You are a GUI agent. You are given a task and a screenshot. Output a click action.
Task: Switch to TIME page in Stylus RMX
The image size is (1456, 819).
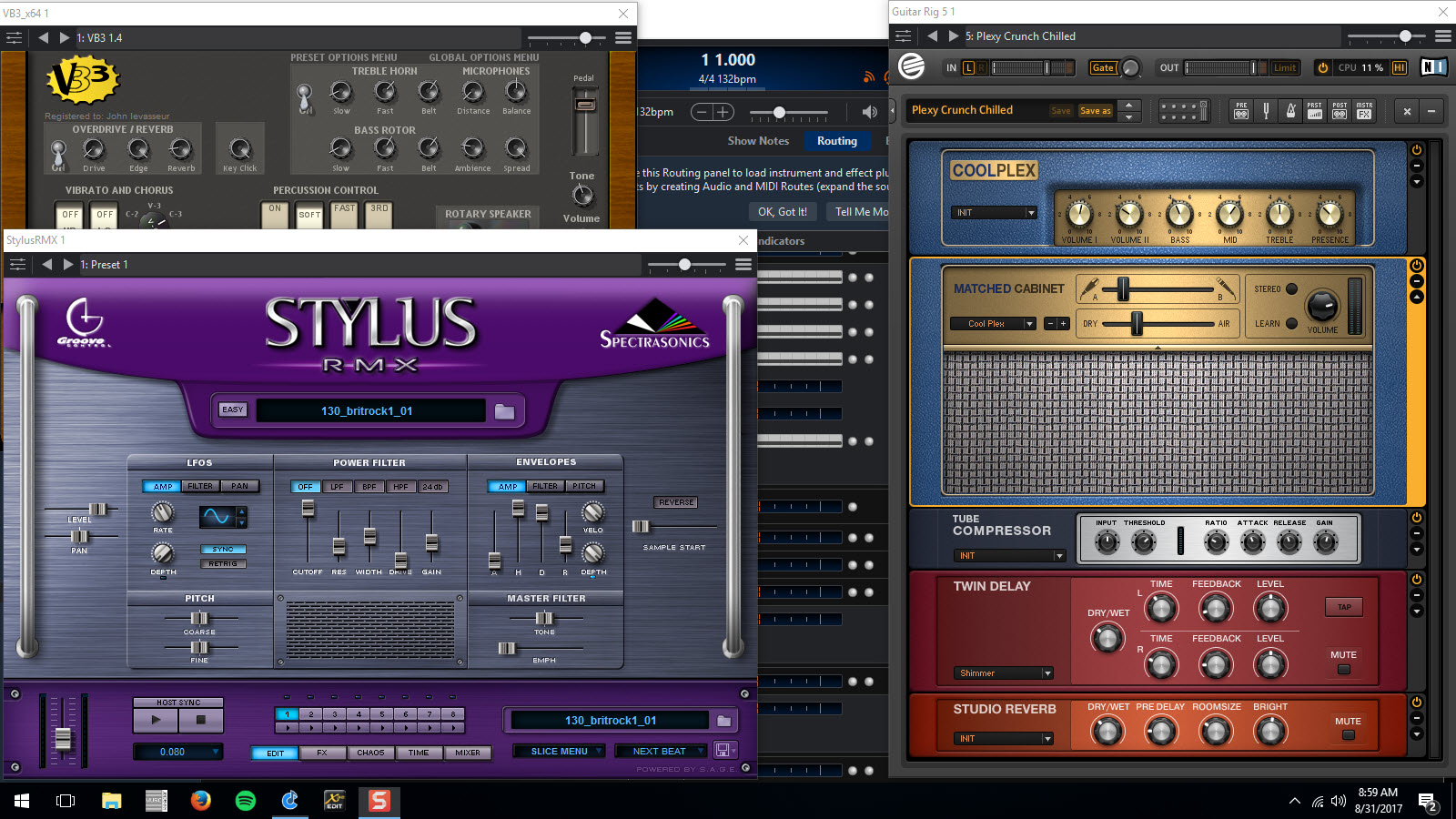pos(419,753)
